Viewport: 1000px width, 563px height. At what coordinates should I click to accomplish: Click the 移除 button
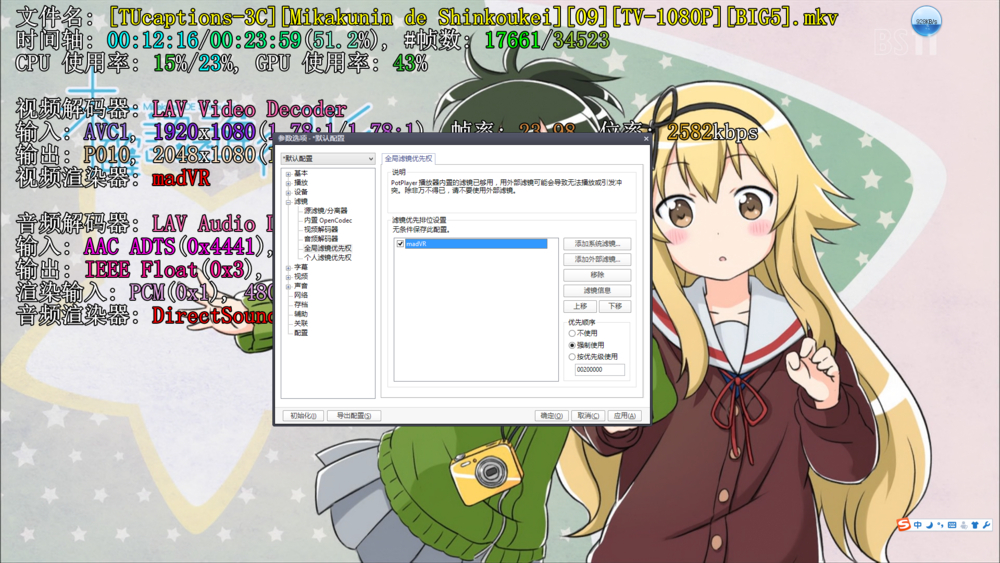click(597, 275)
